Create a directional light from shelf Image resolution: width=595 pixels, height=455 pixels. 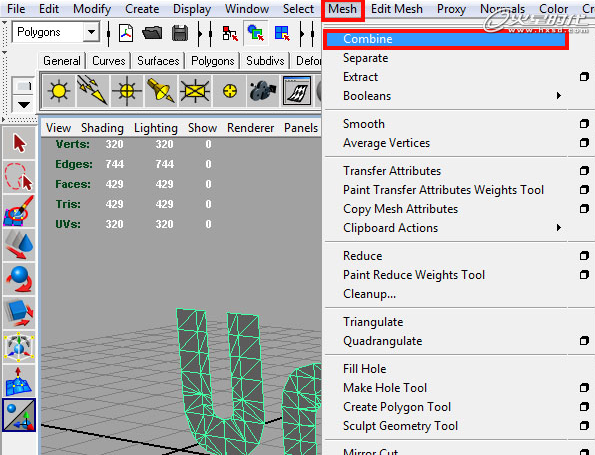[x=93, y=91]
